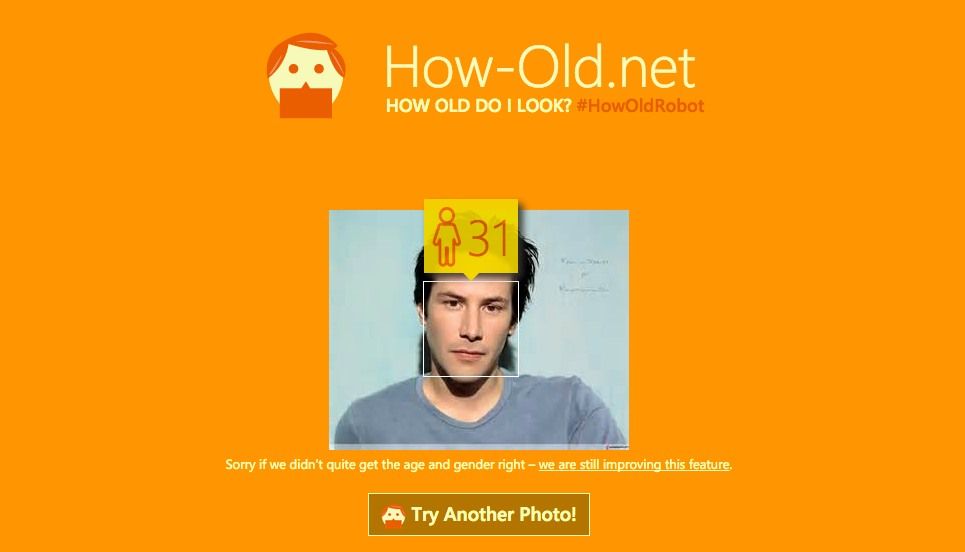Viewport: 965px width, 552px height.
Task: Click the How-Old.net title text
Action: pos(540,66)
